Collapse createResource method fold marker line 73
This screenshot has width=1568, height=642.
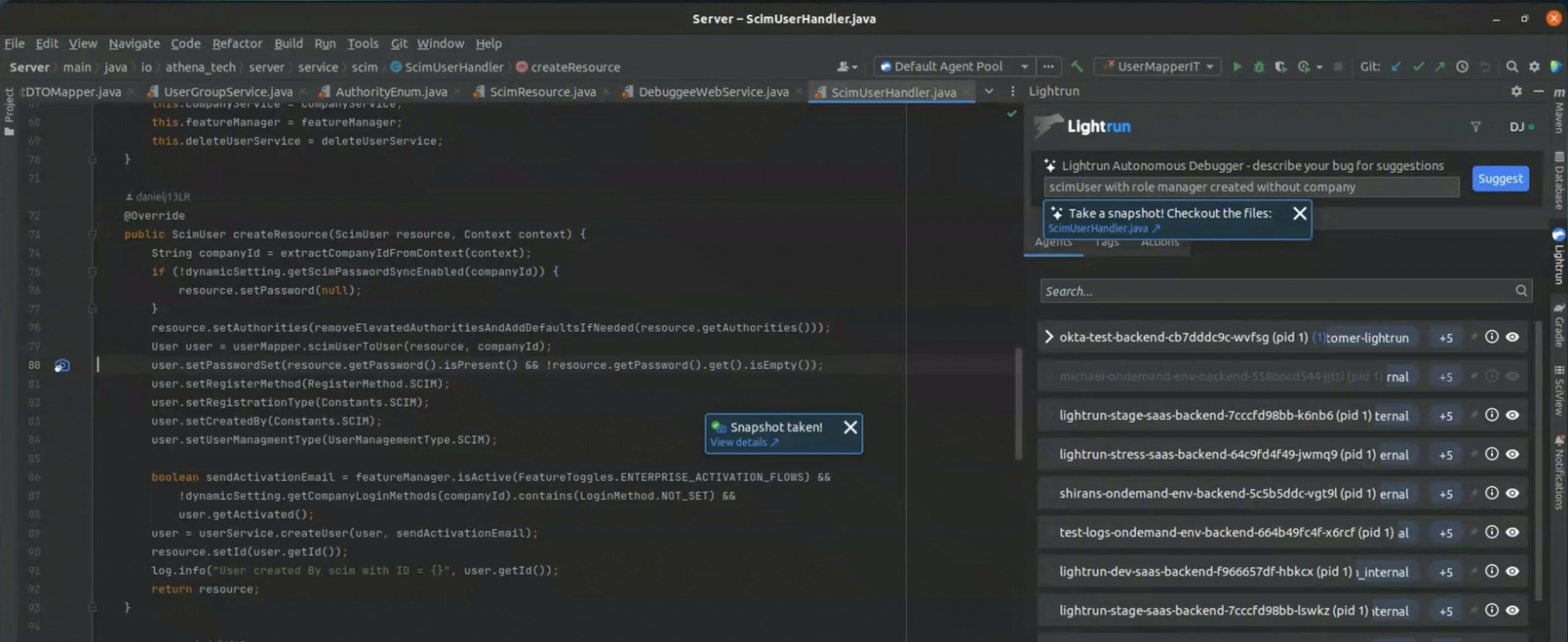(92, 235)
